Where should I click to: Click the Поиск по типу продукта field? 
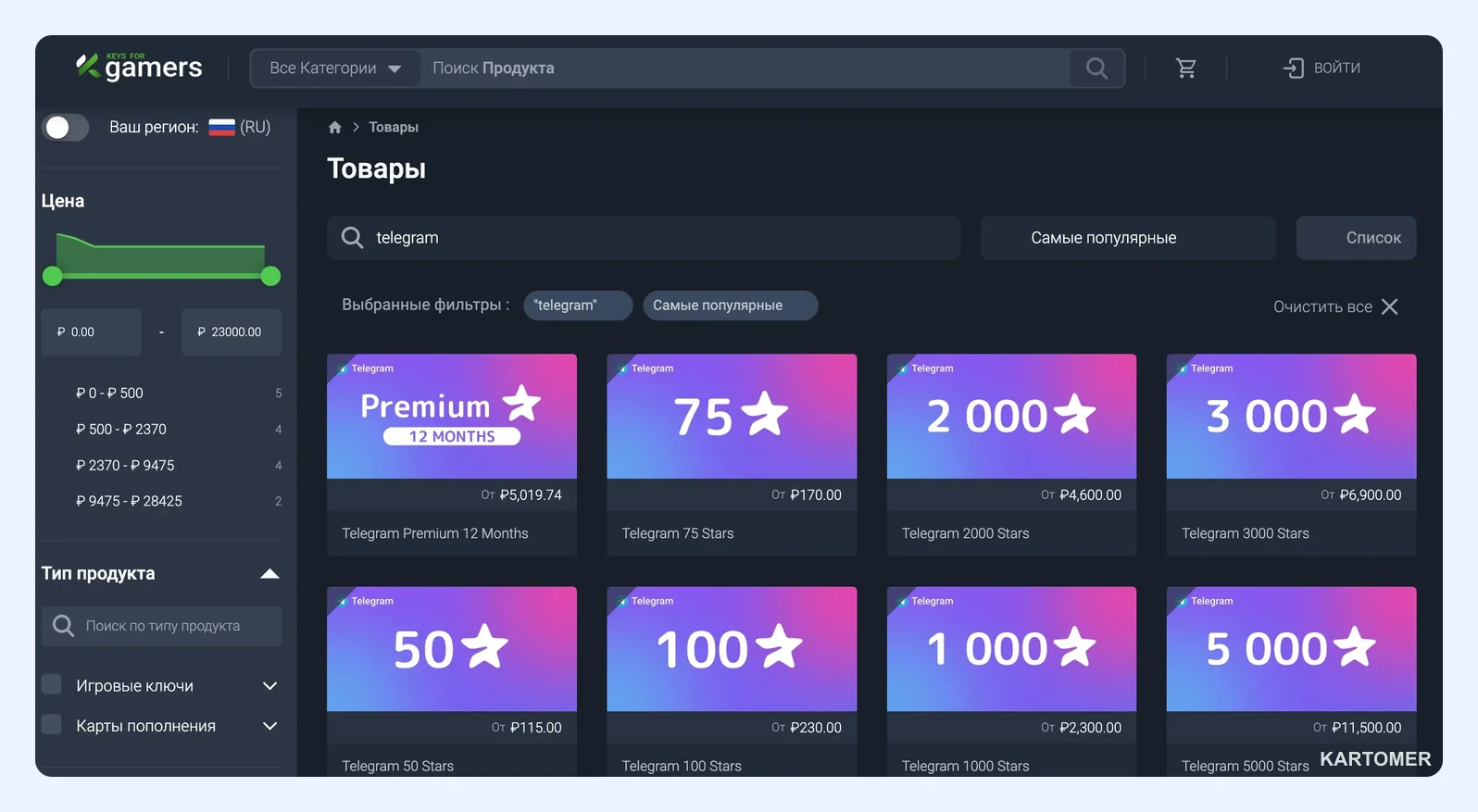pyautogui.click(x=162, y=626)
